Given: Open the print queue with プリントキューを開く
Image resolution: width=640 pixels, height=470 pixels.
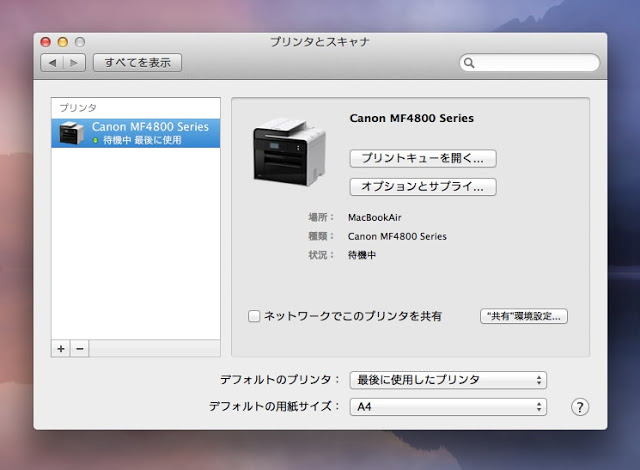Looking at the screenshot, I should coord(423,158).
